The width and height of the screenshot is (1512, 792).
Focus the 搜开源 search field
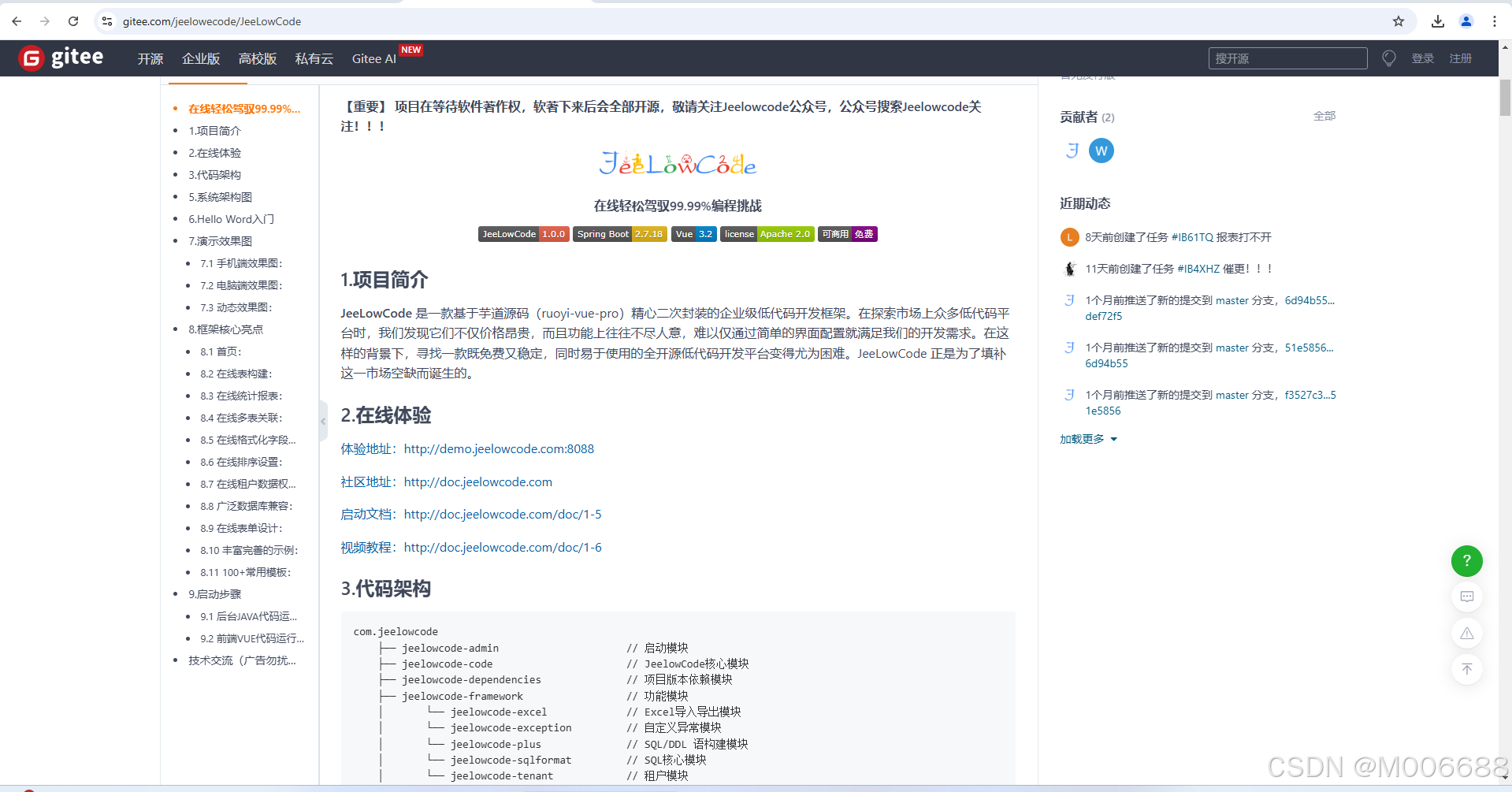pyautogui.click(x=1288, y=58)
